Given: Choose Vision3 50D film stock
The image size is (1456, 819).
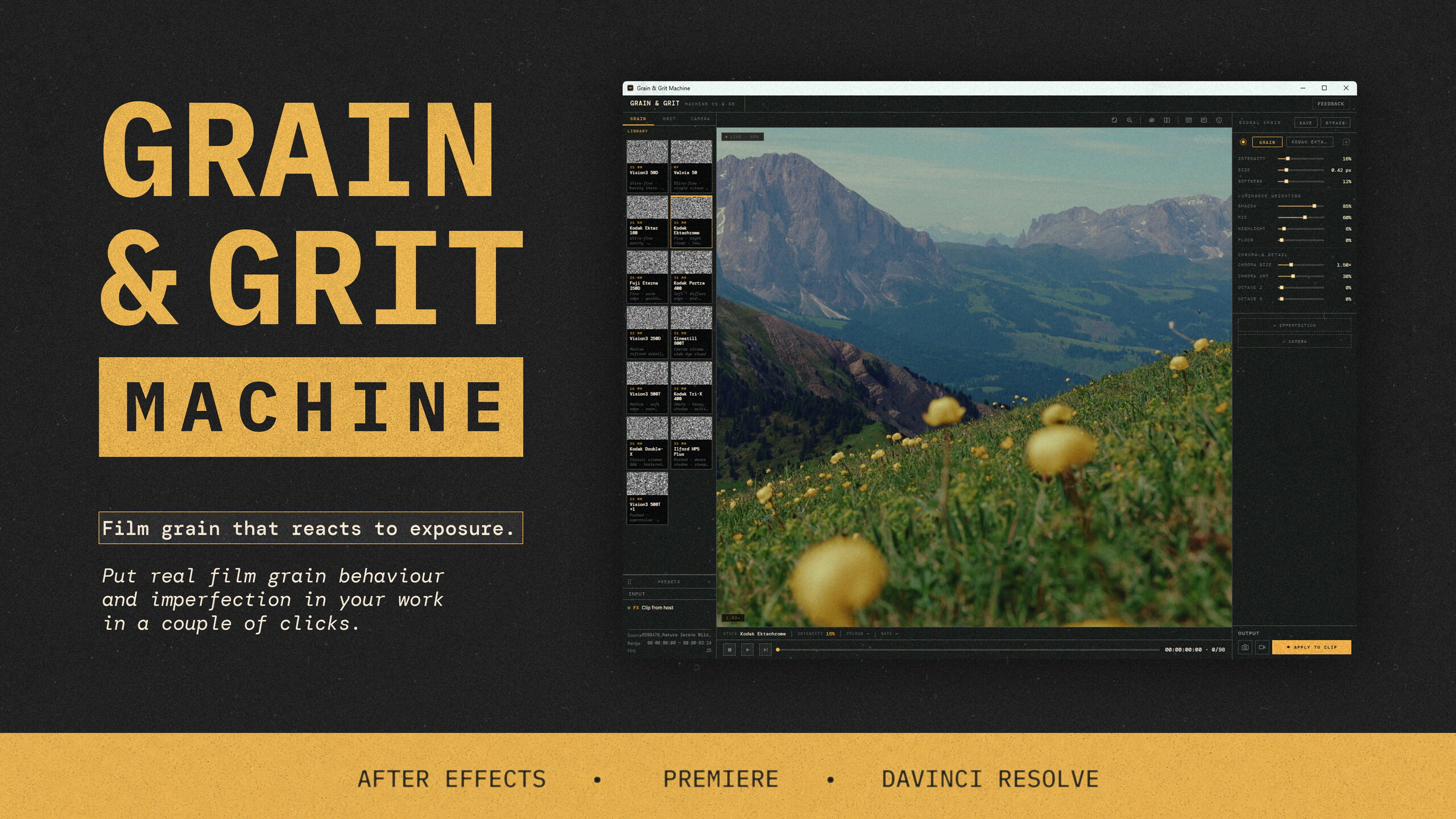Looking at the screenshot, I should (647, 167).
